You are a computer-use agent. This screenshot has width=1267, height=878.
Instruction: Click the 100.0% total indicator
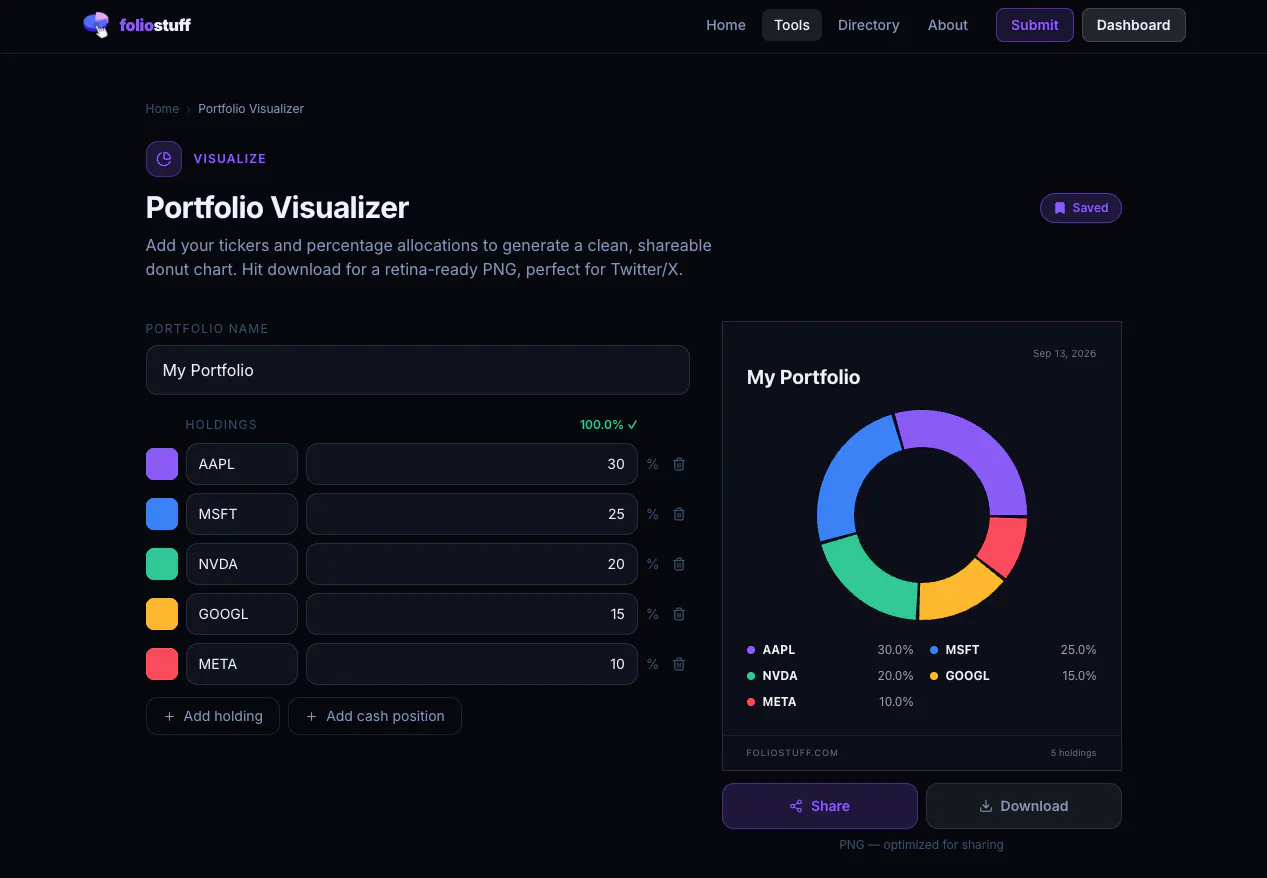tap(608, 425)
